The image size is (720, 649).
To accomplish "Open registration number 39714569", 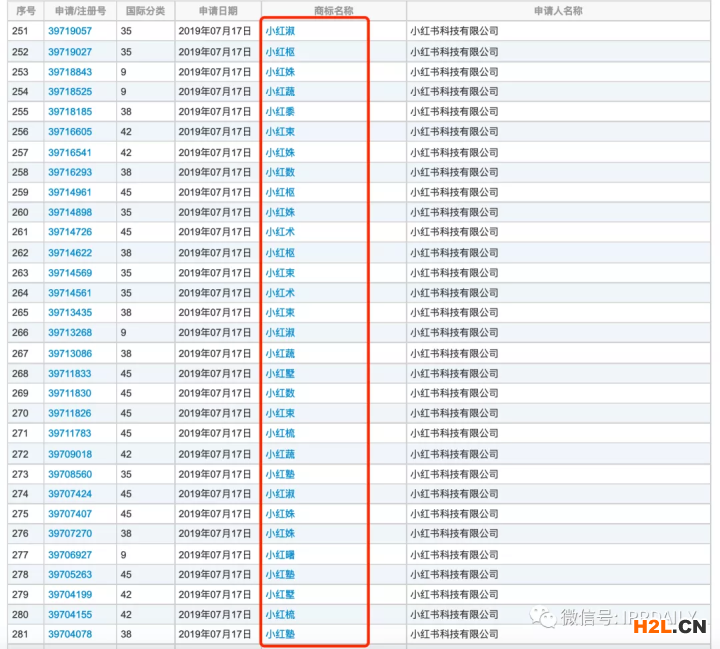I will tap(70, 273).
